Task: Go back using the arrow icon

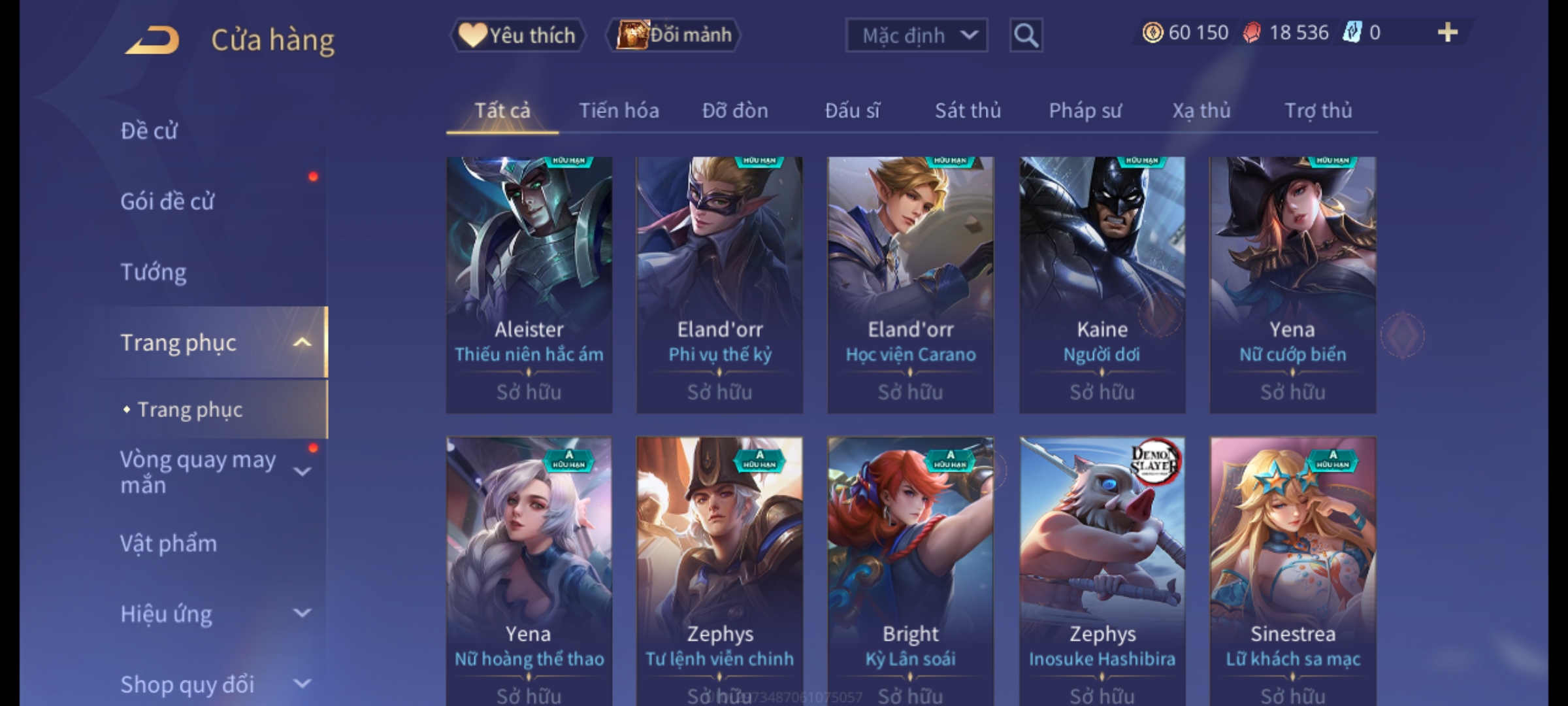Action: tap(152, 40)
